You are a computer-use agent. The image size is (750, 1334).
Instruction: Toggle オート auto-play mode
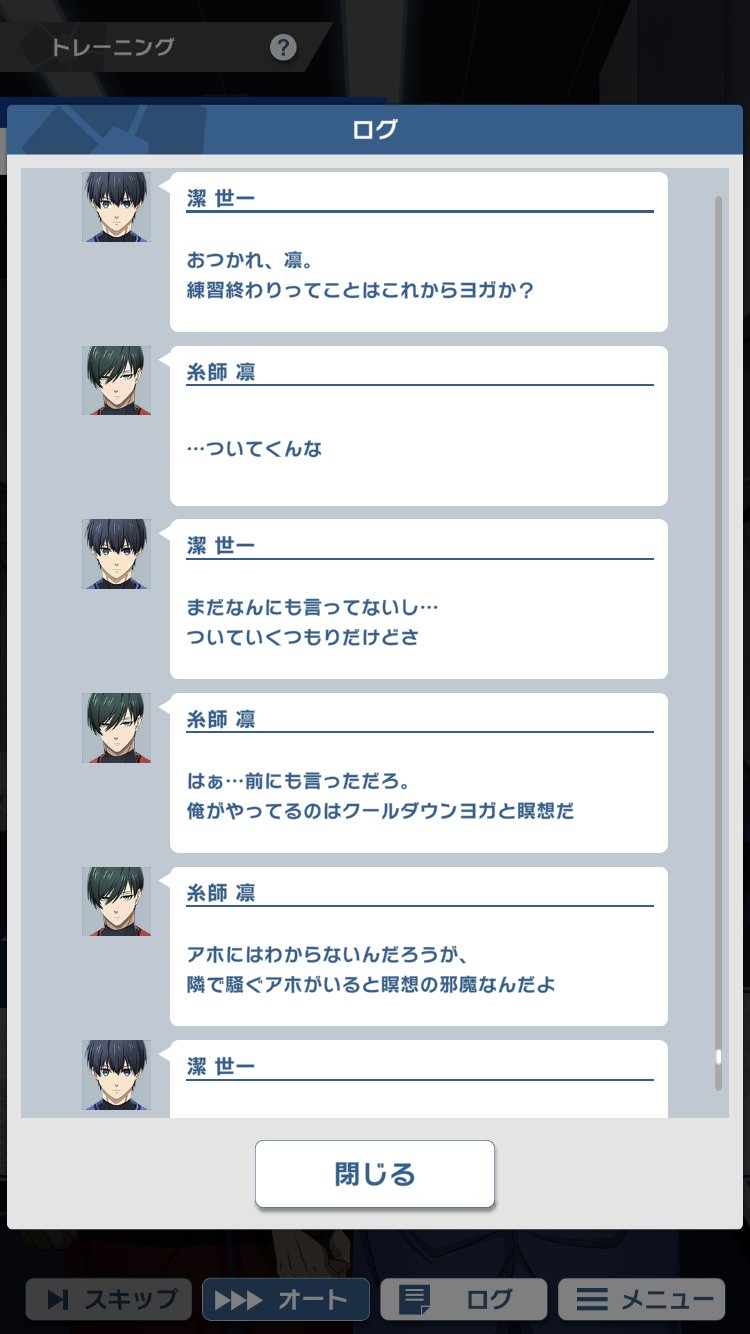[286, 1300]
